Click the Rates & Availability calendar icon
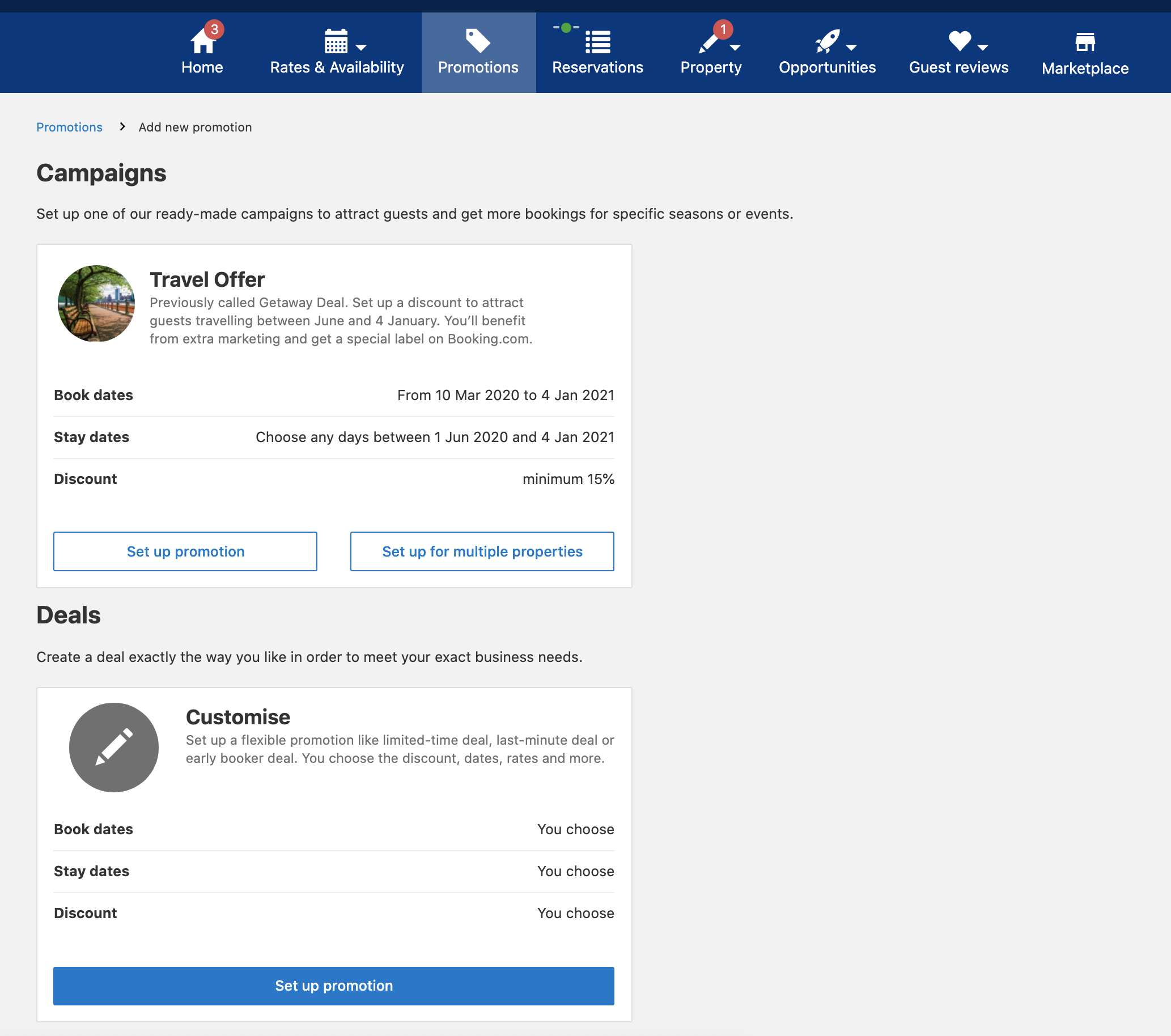 coord(336,41)
